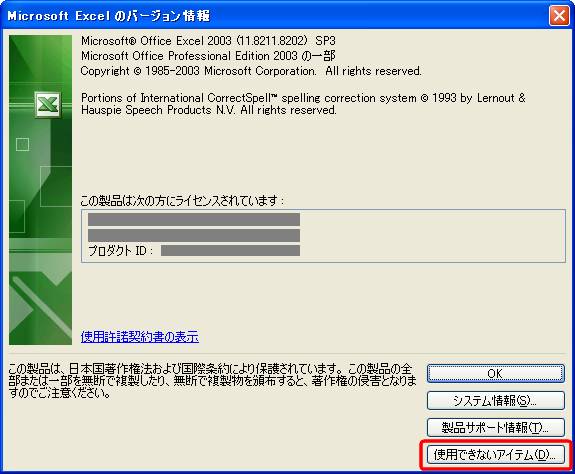Select the second redacted licensee bar
The height and width of the screenshot is (474, 575).
[194, 235]
